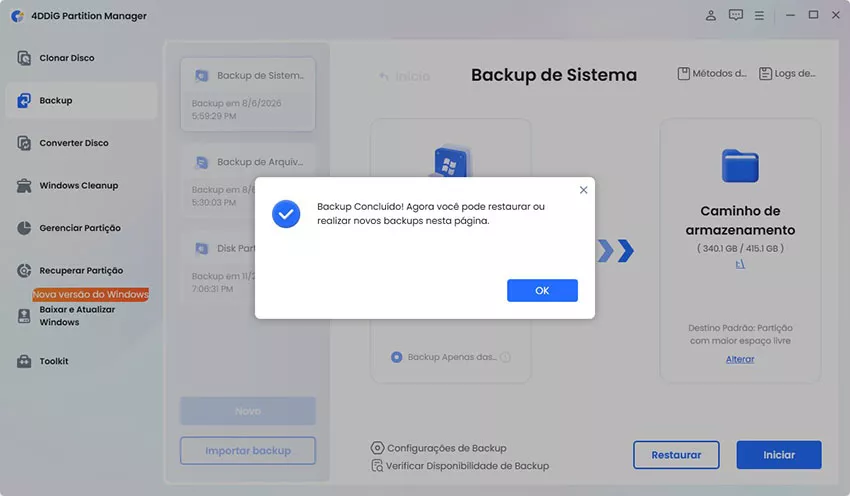Close the Backup Concluído dialog with X
Viewport: 850px width, 496px height.
click(583, 190)
